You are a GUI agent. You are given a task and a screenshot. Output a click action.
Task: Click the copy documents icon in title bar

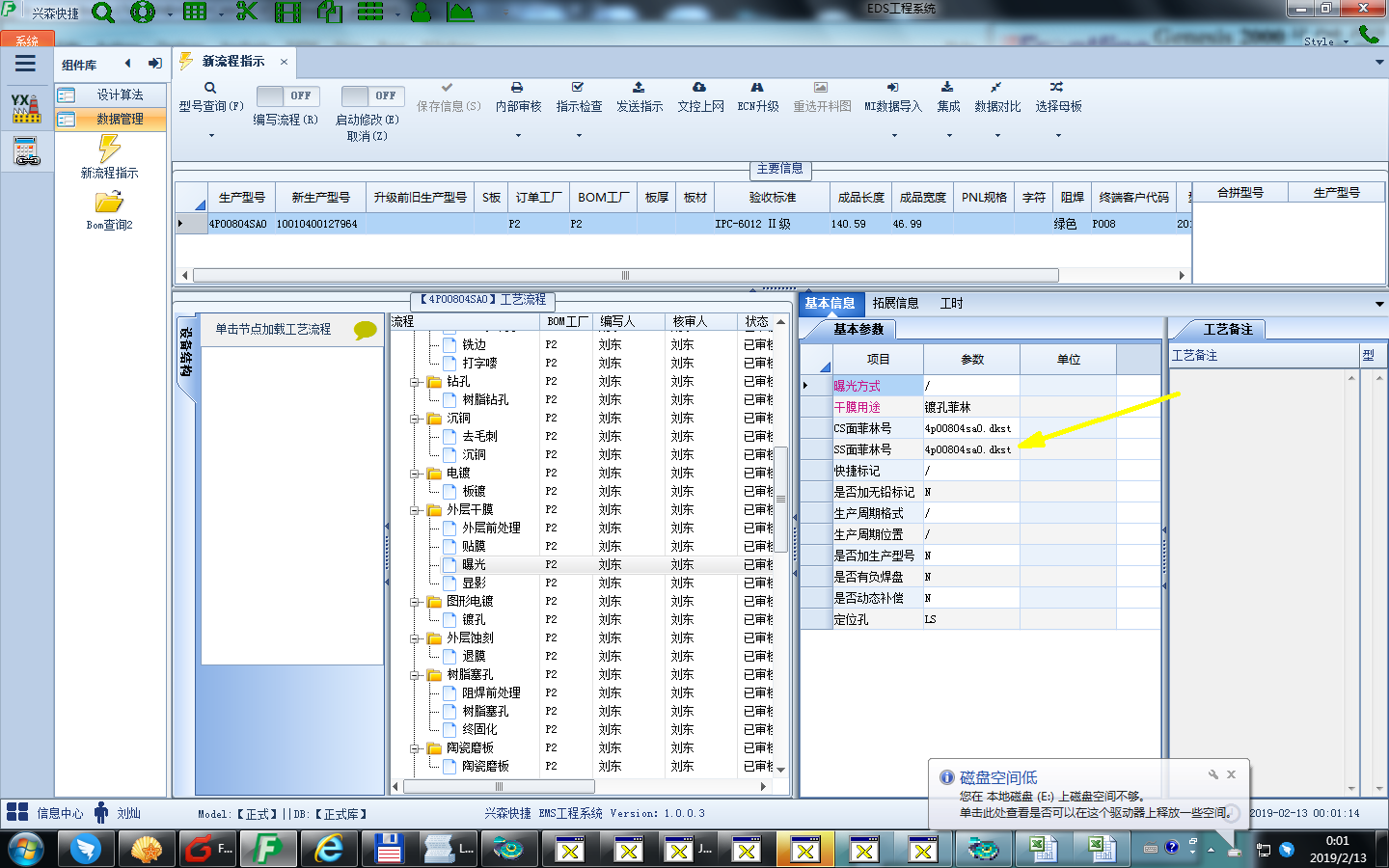point(330,12)
